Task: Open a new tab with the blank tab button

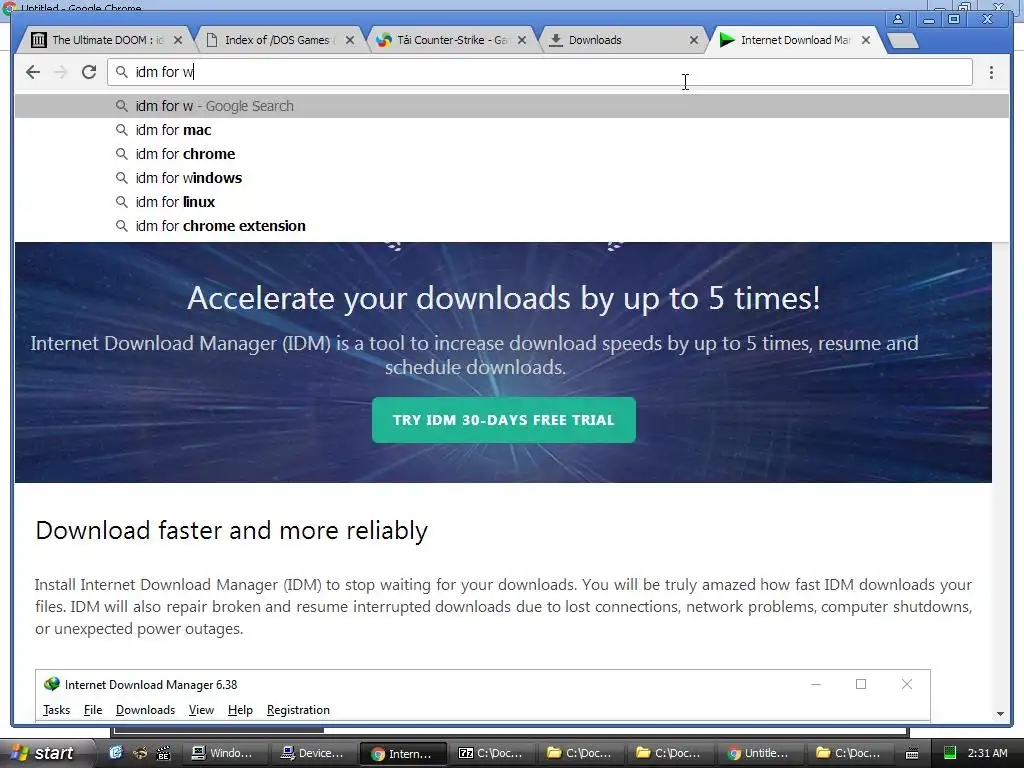Action: [903, 40]
